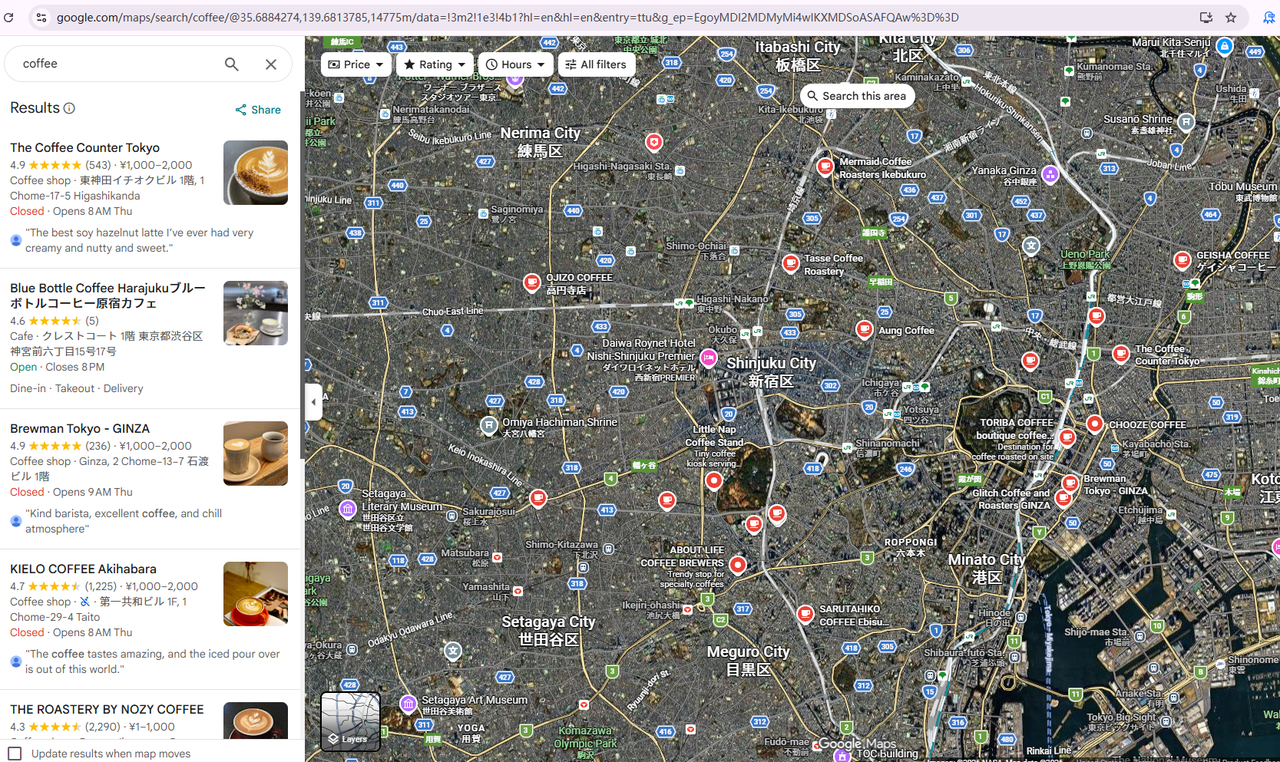The image size is (1280, 762).
Task: Select GEISHA COFFEE map pin
Action: click(1182, 260)
